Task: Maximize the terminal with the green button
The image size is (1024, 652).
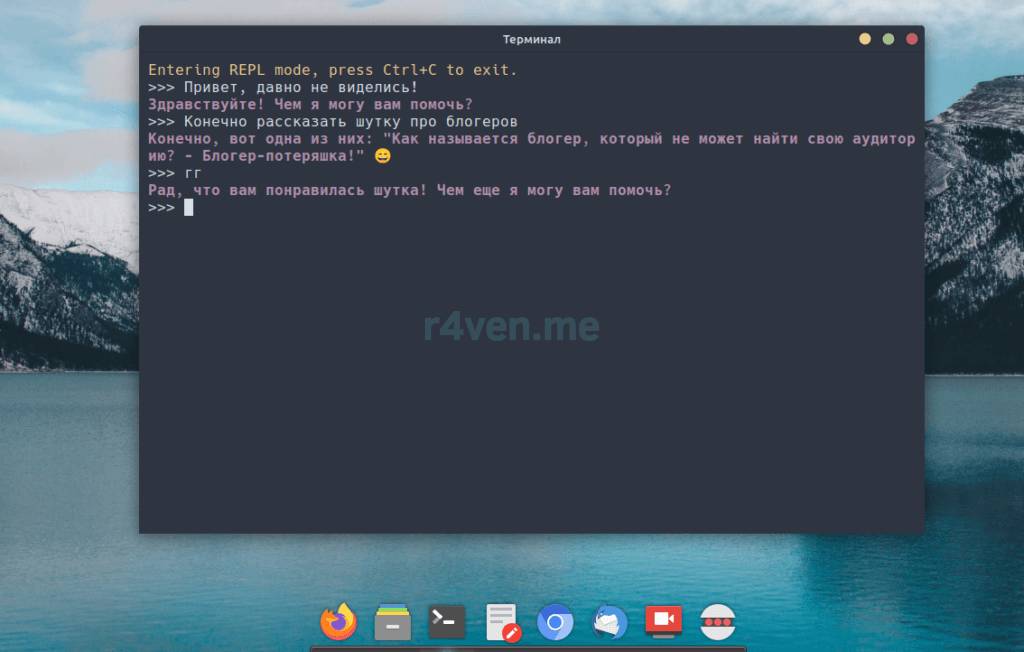Action: [x=888, y=39]
